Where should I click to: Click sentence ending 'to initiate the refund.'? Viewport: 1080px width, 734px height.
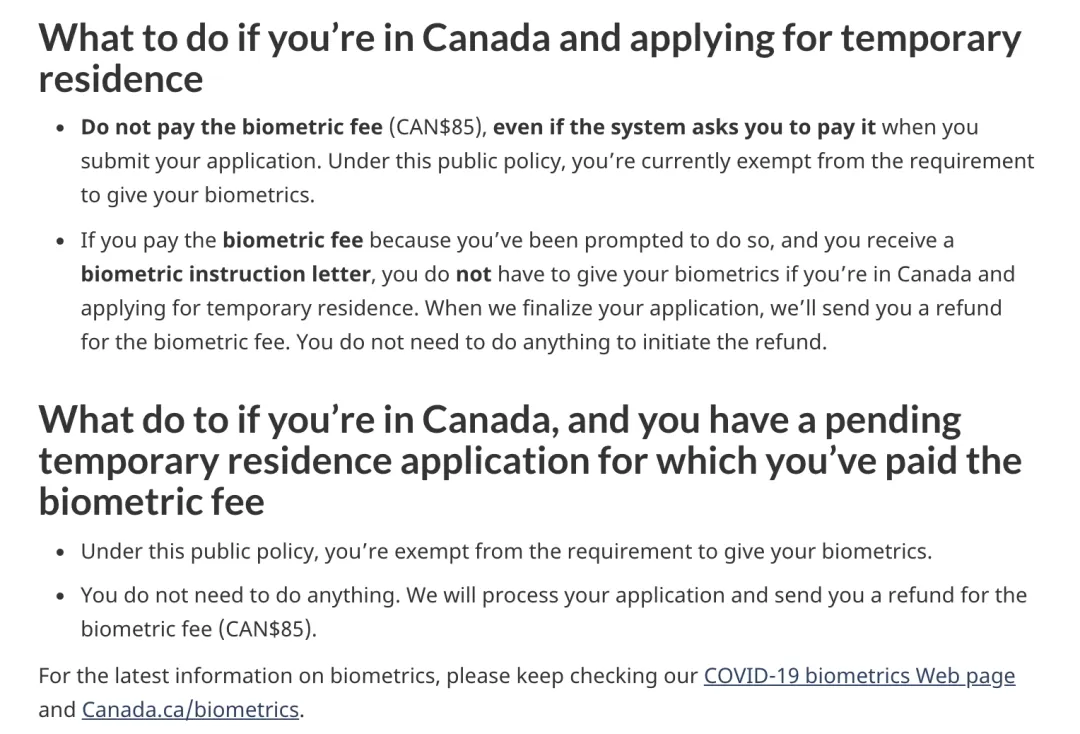pos(561,342)
